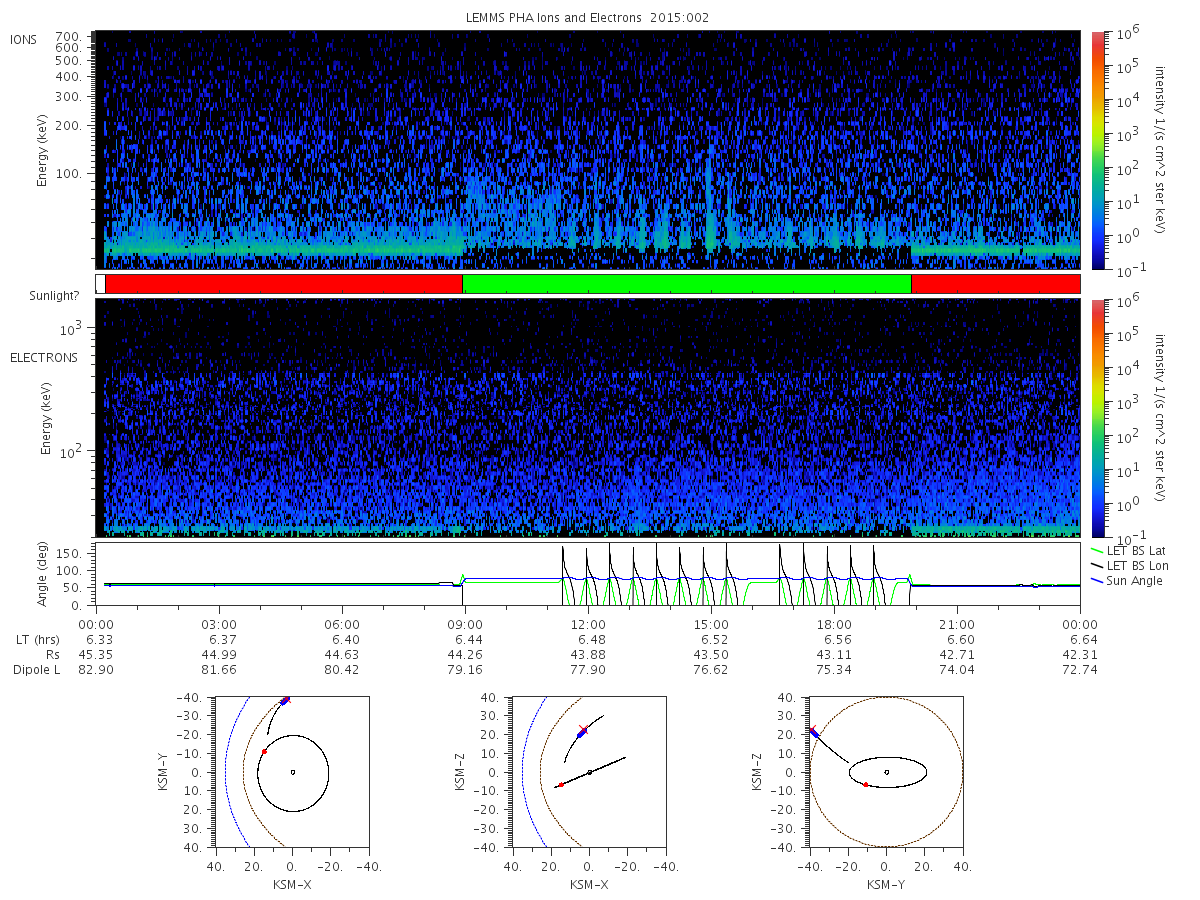
Task: Click the Dipole L value 75.34
Action: click(834, 670)
